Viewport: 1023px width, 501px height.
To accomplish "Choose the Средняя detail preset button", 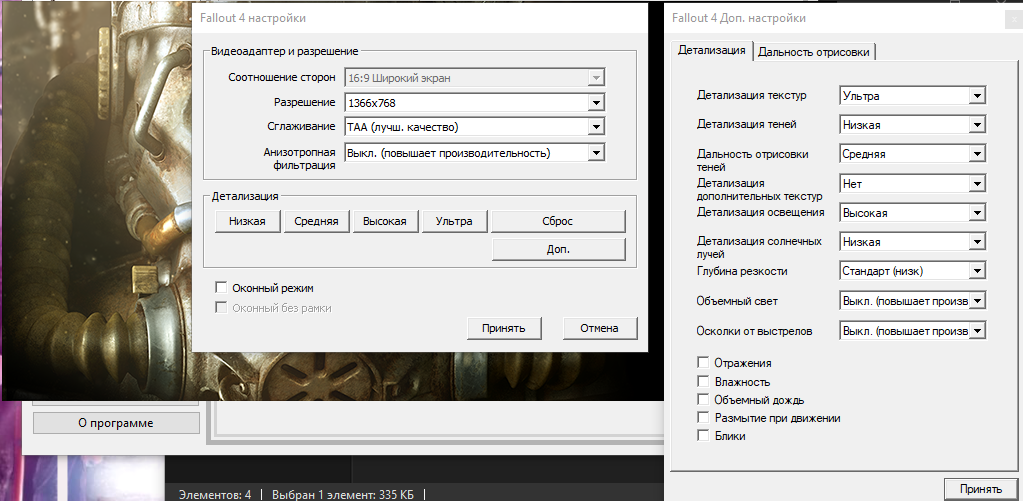I will coord(316,221).
